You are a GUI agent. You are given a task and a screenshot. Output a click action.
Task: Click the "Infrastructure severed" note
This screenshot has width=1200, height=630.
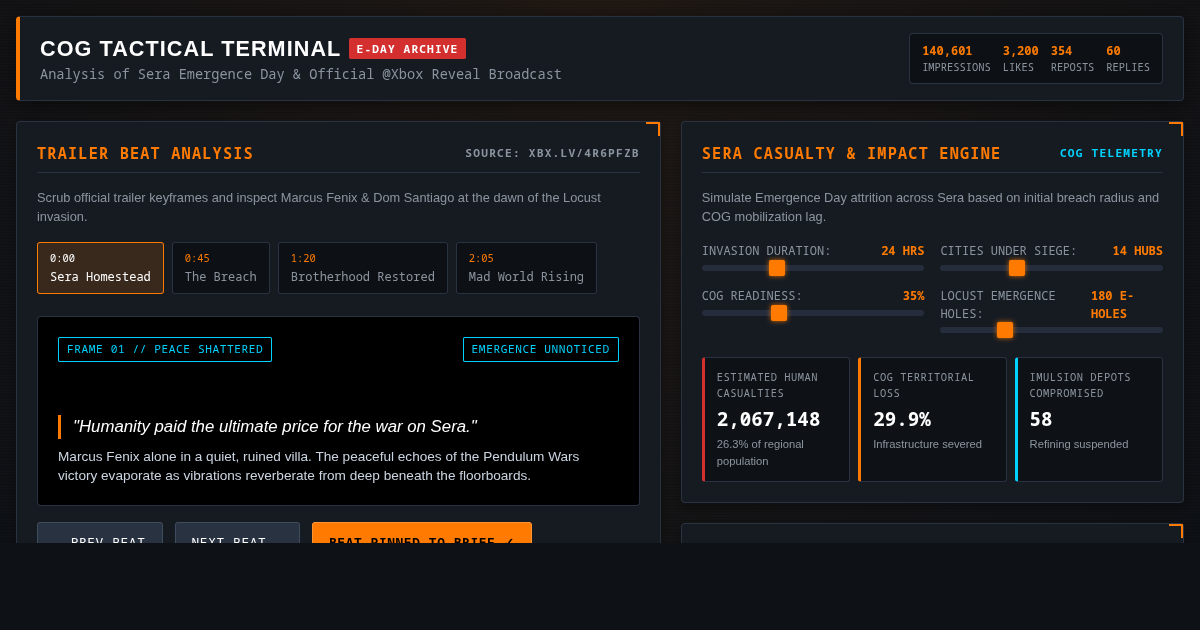click(x=928, y=444)
